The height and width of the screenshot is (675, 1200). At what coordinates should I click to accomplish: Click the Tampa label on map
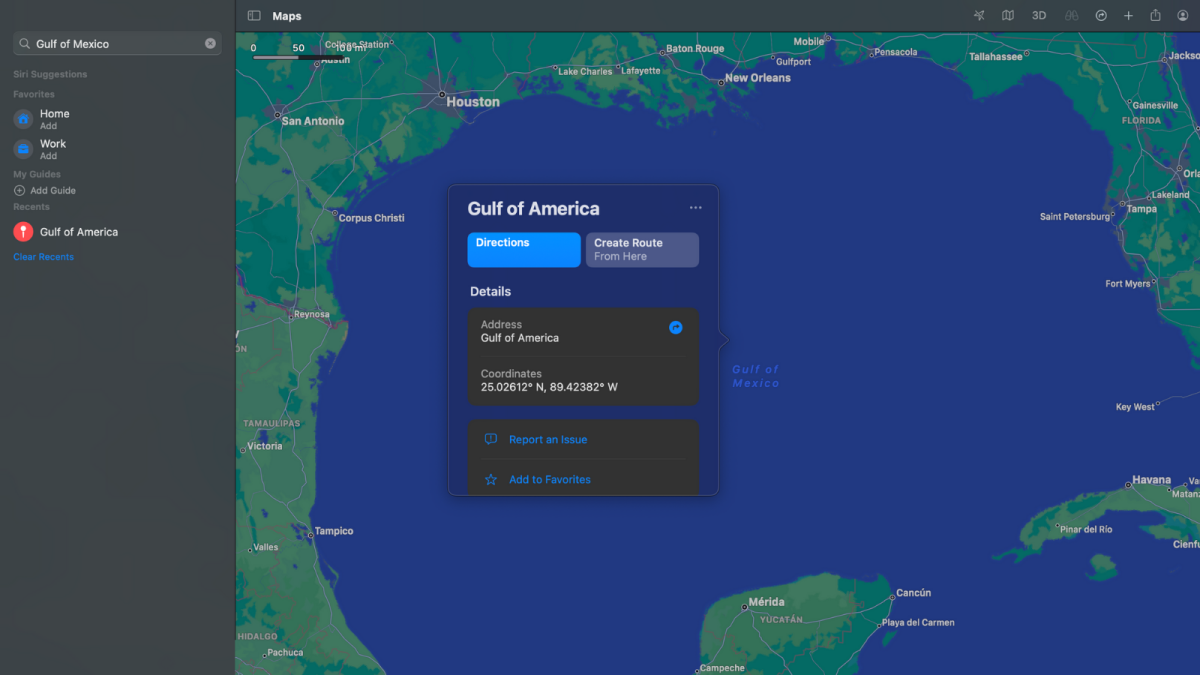[1142, 209]
